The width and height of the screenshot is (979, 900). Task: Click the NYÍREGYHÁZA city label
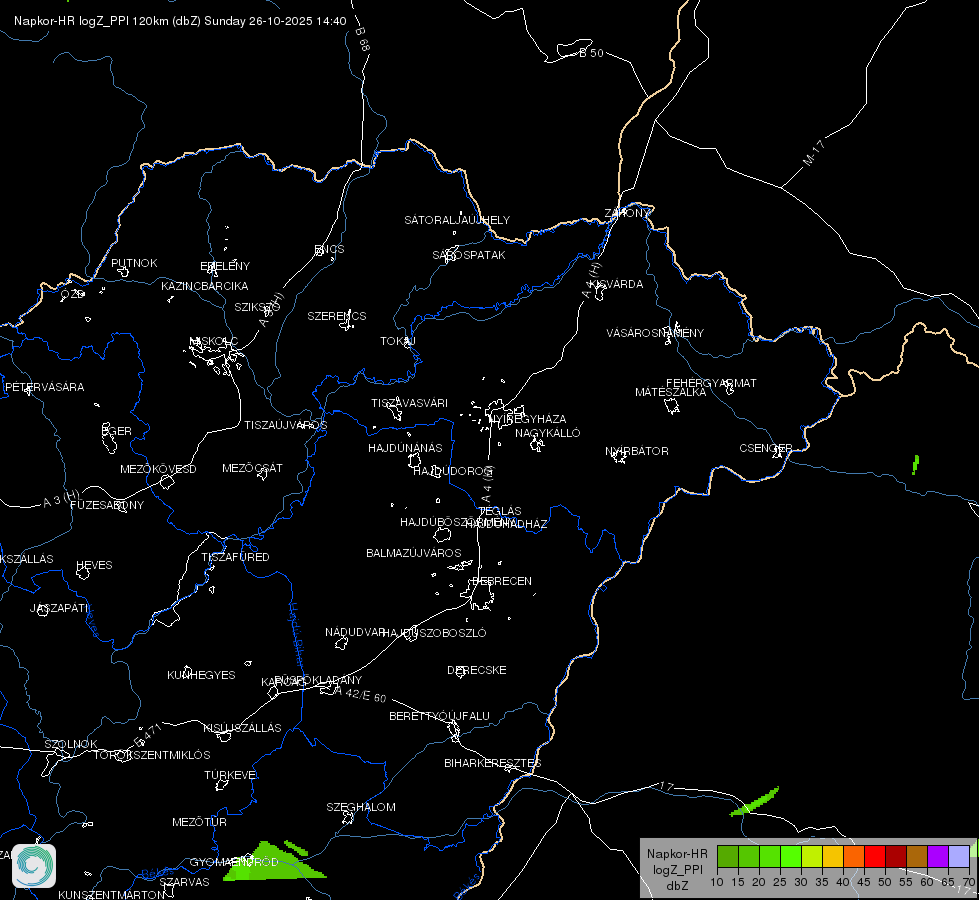[x=528, y=418]
